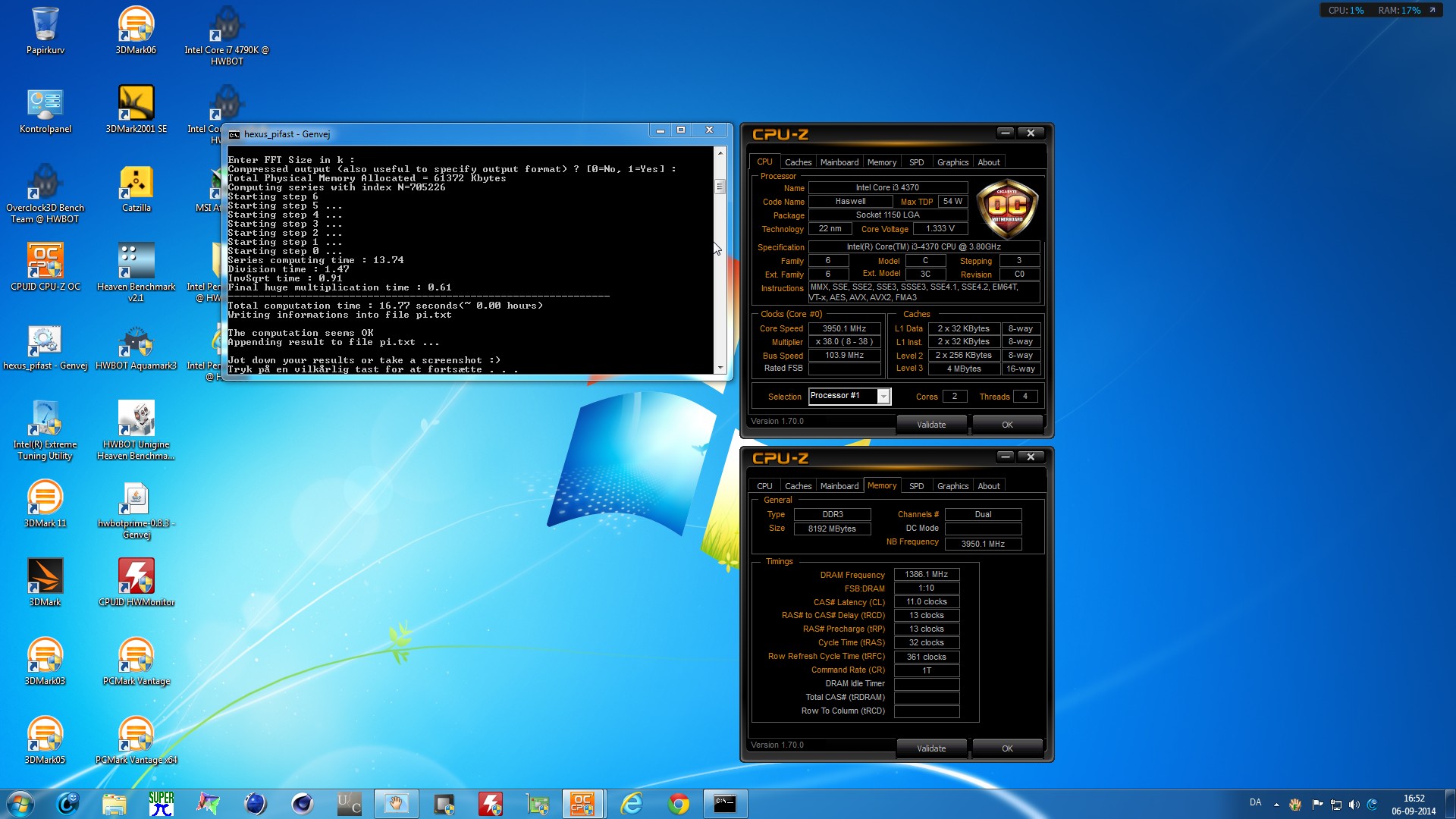Open the 3DMark03 desktop shortcut
This screenshot has width=1456, height=819.
pos(45,661)
